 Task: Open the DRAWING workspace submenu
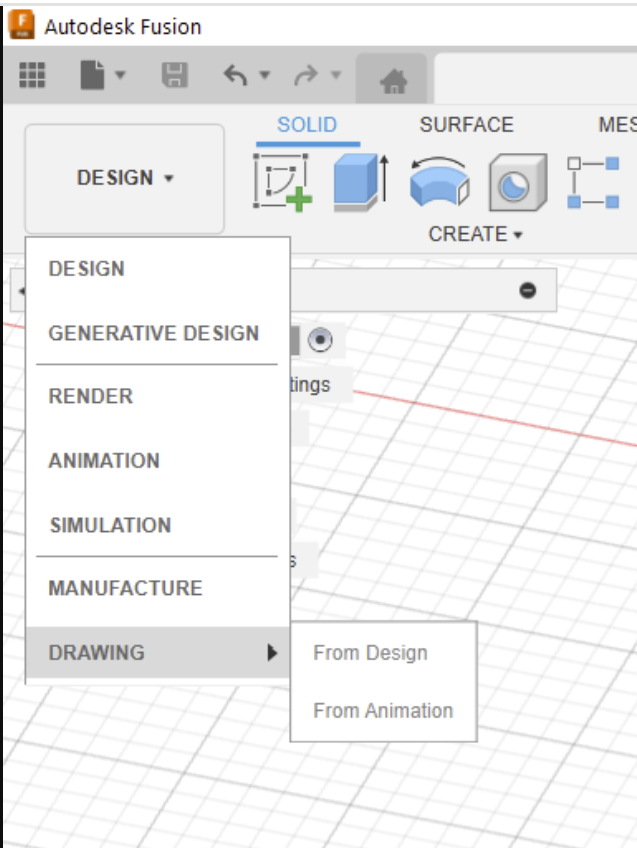157,653
